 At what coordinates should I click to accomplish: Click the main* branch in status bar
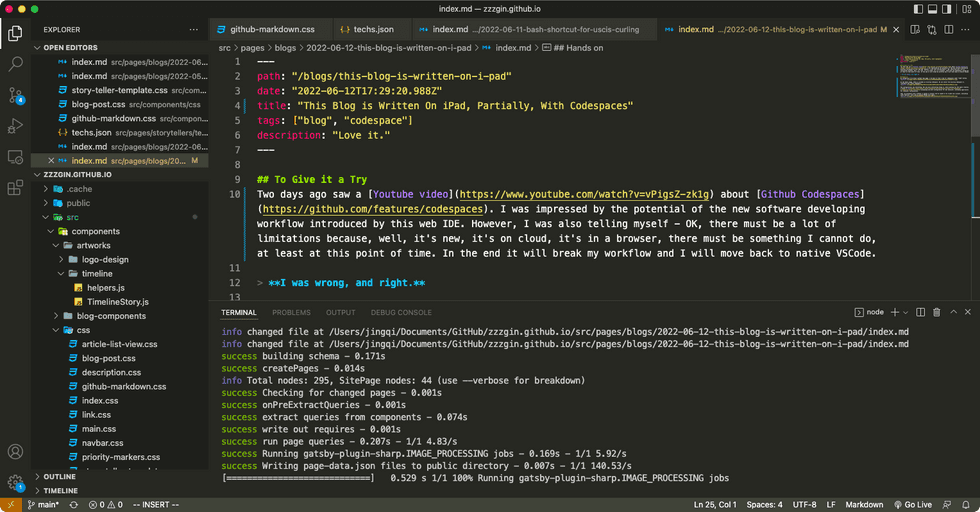coord(43,504)
